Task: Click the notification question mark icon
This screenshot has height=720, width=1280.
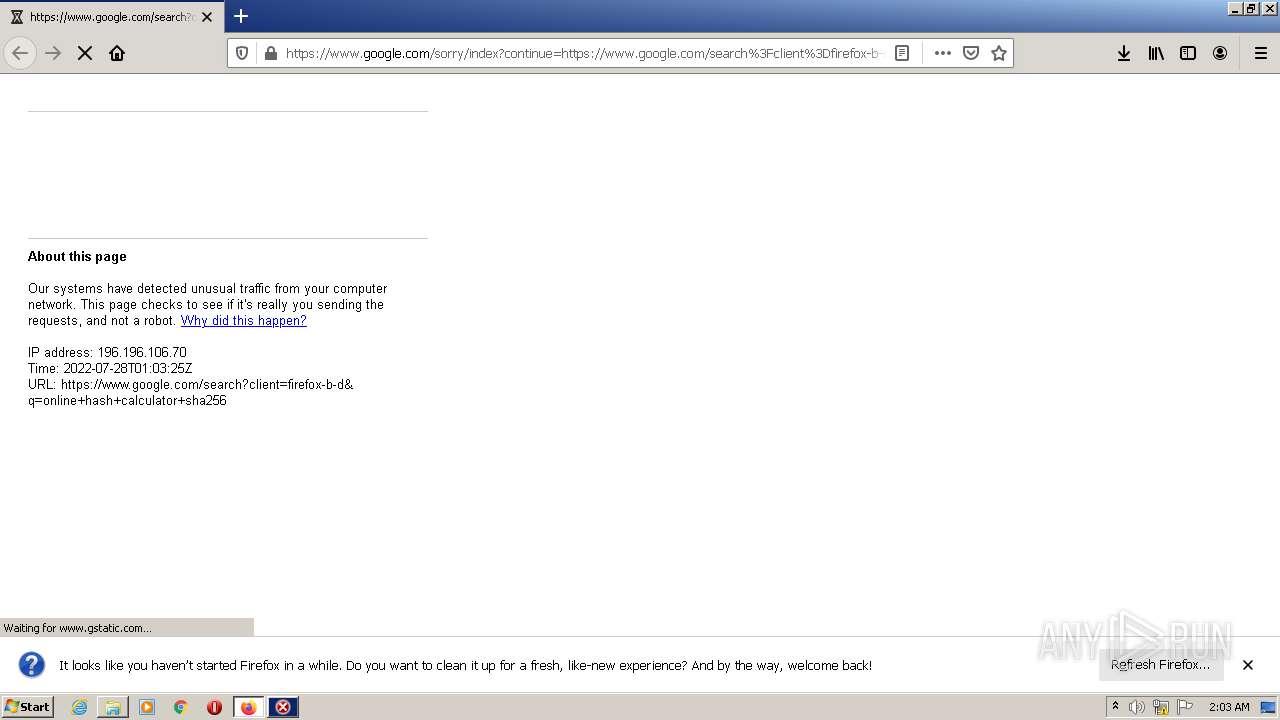Action: 32,665
